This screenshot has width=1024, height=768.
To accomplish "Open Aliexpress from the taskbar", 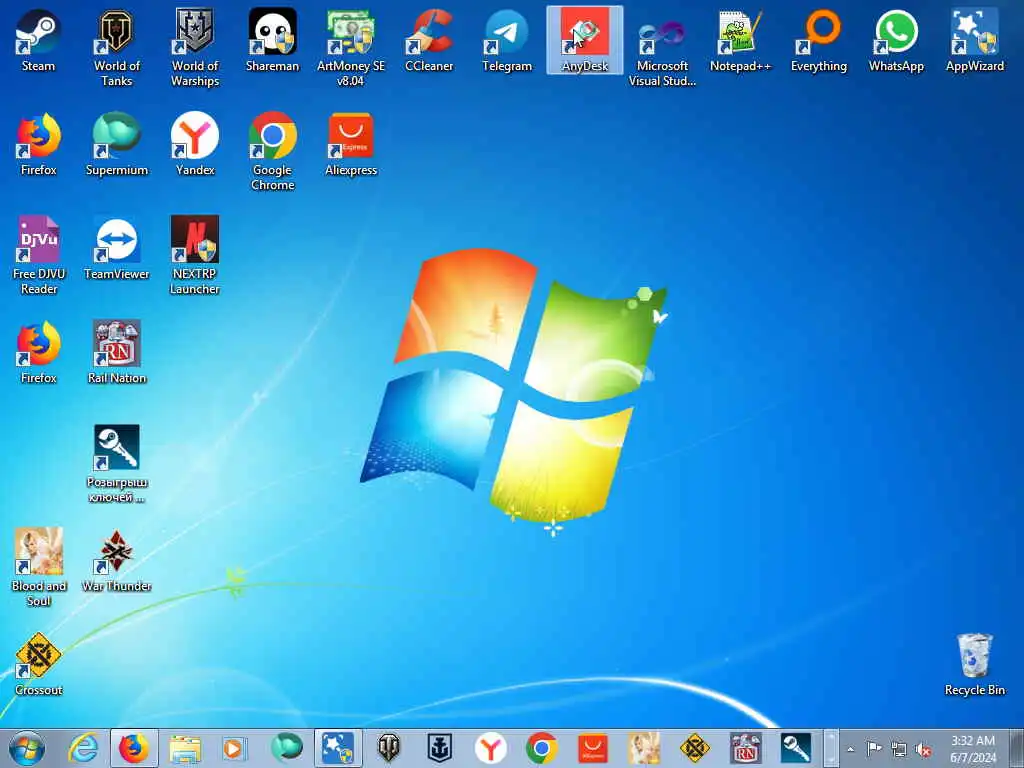I will click(x=592, y=748).
